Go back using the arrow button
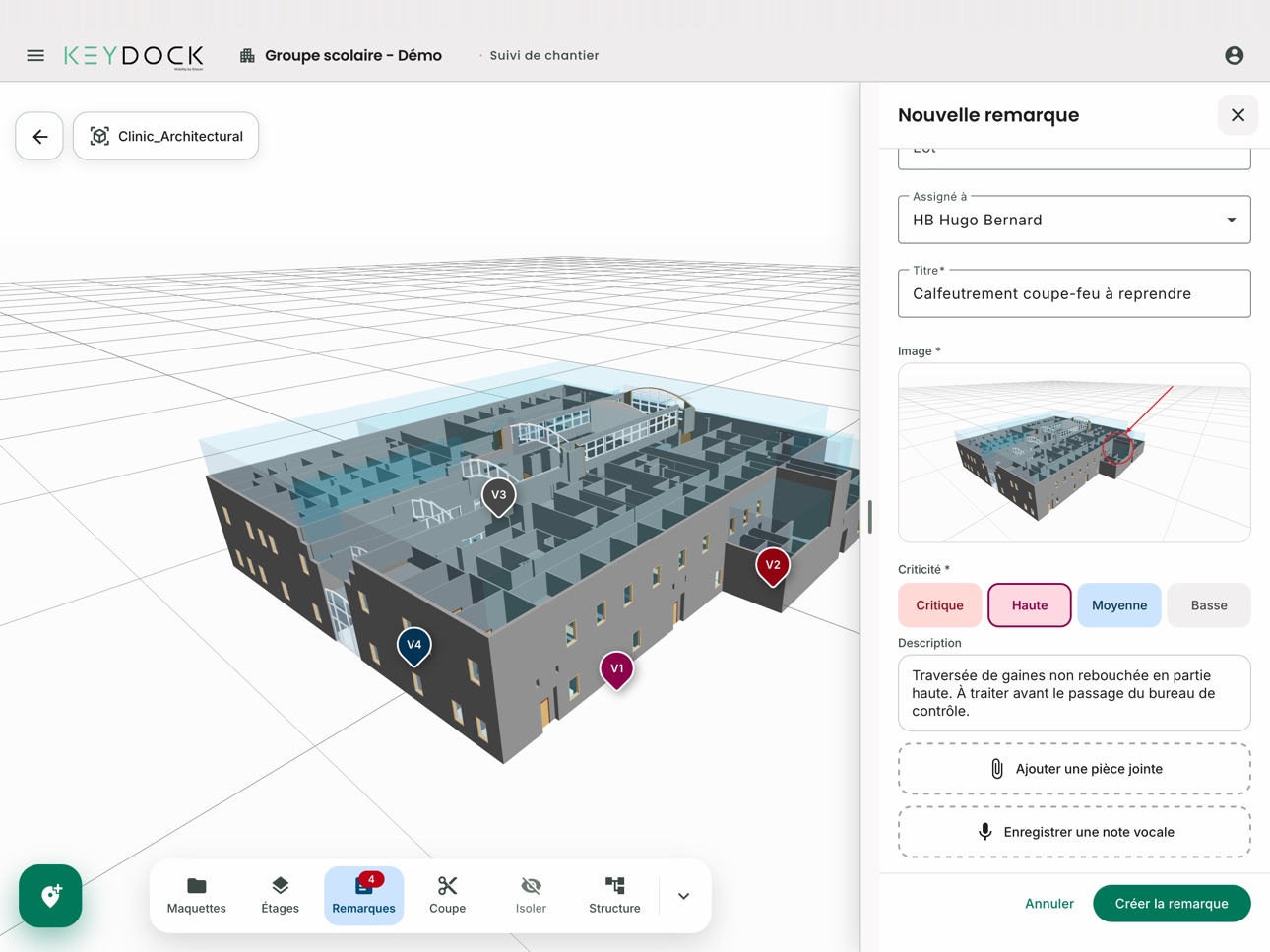 point(39,136)
